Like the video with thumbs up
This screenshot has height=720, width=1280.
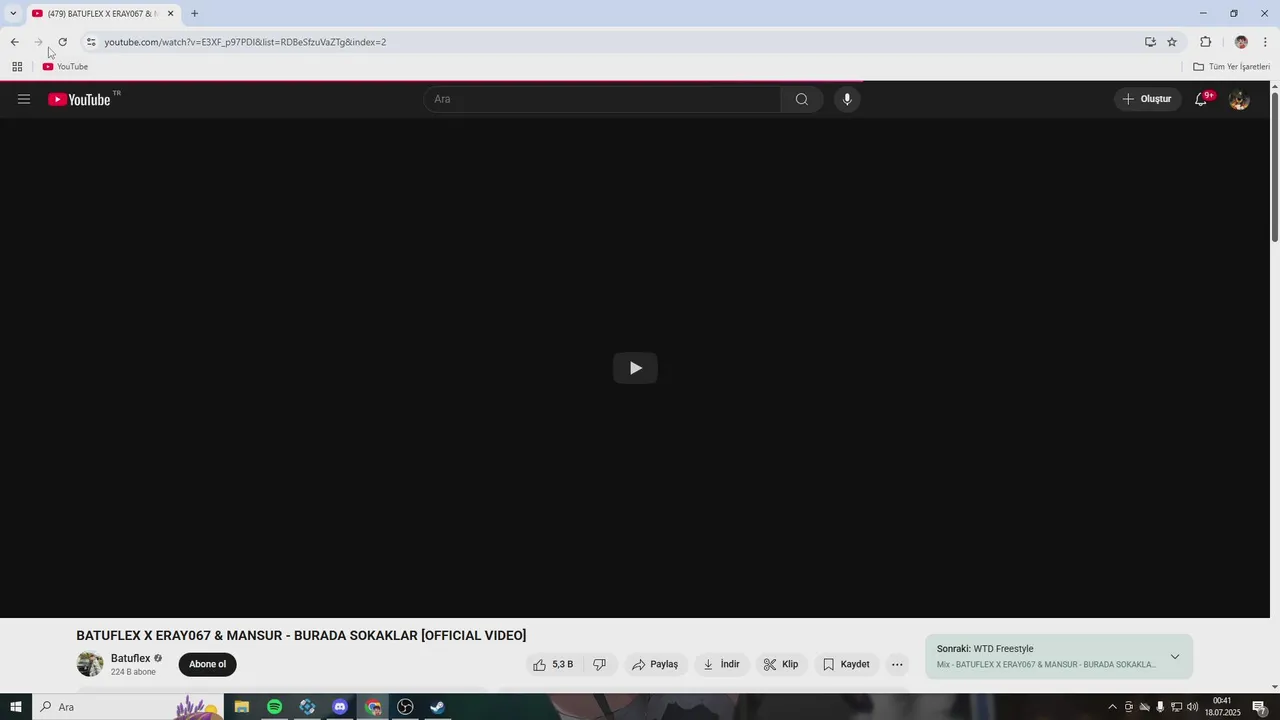[553, 664]
